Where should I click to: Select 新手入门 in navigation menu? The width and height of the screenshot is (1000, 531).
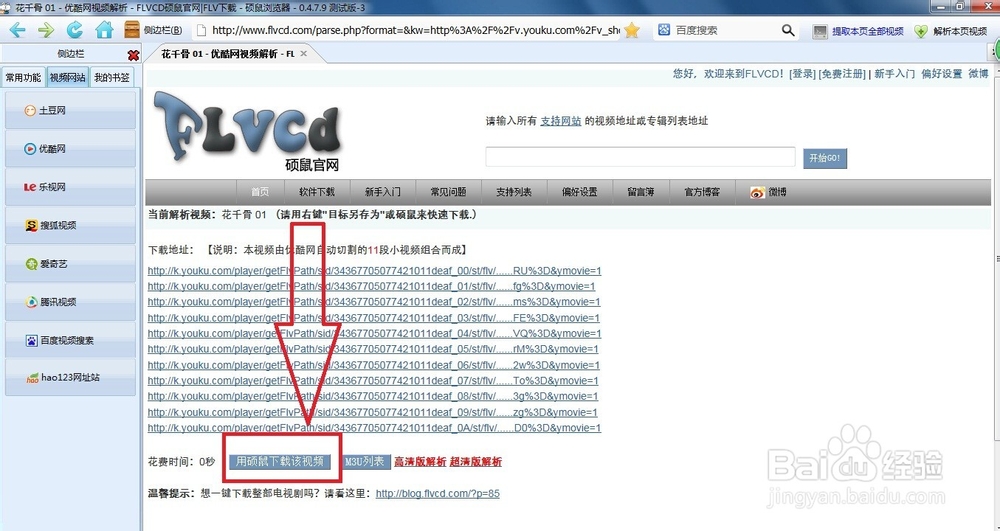tap(383, 192)
